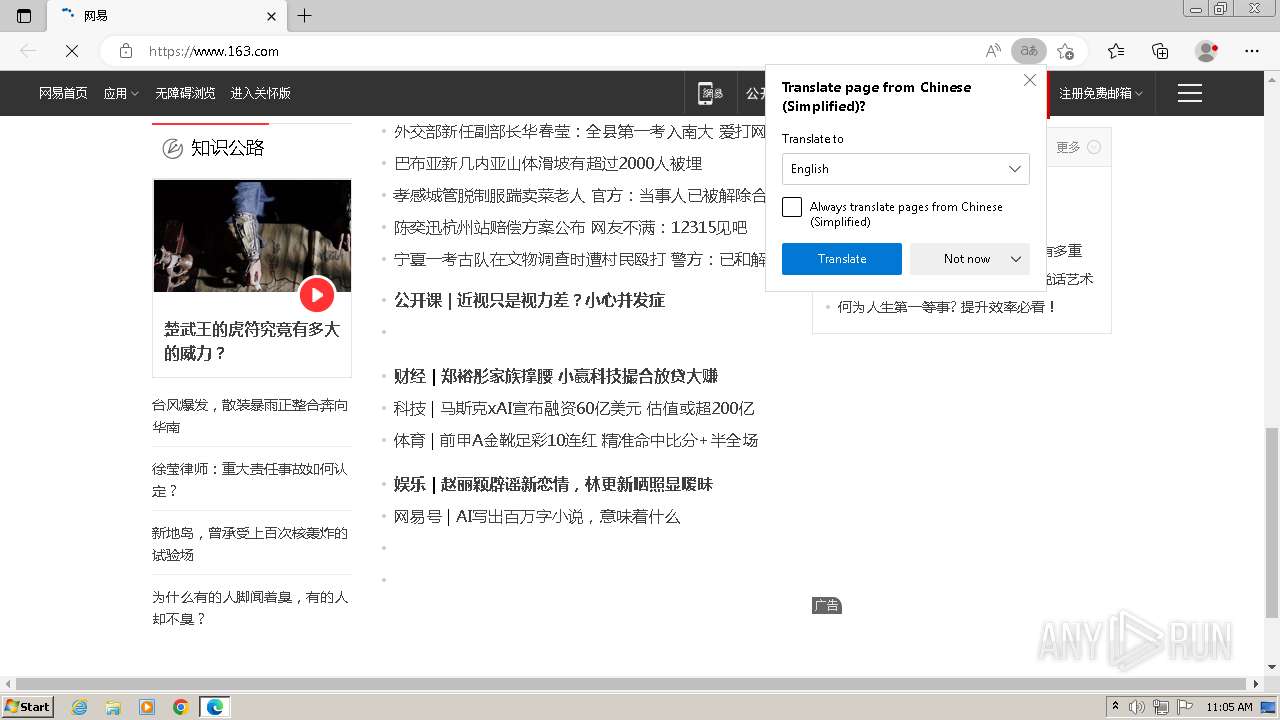The width and height of the screenshot is (1280, 720).
Task: Click the vertical scrollbar thumb
Action: click(1271, 523)
